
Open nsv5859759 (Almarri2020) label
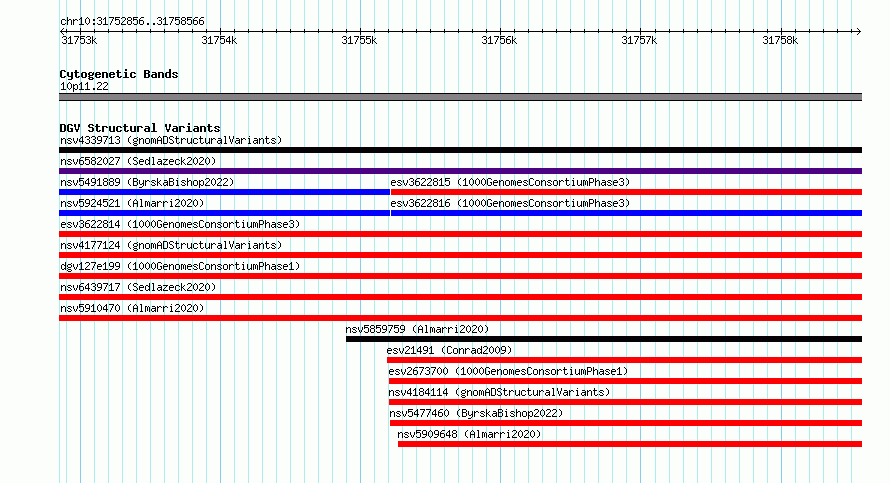417,329
